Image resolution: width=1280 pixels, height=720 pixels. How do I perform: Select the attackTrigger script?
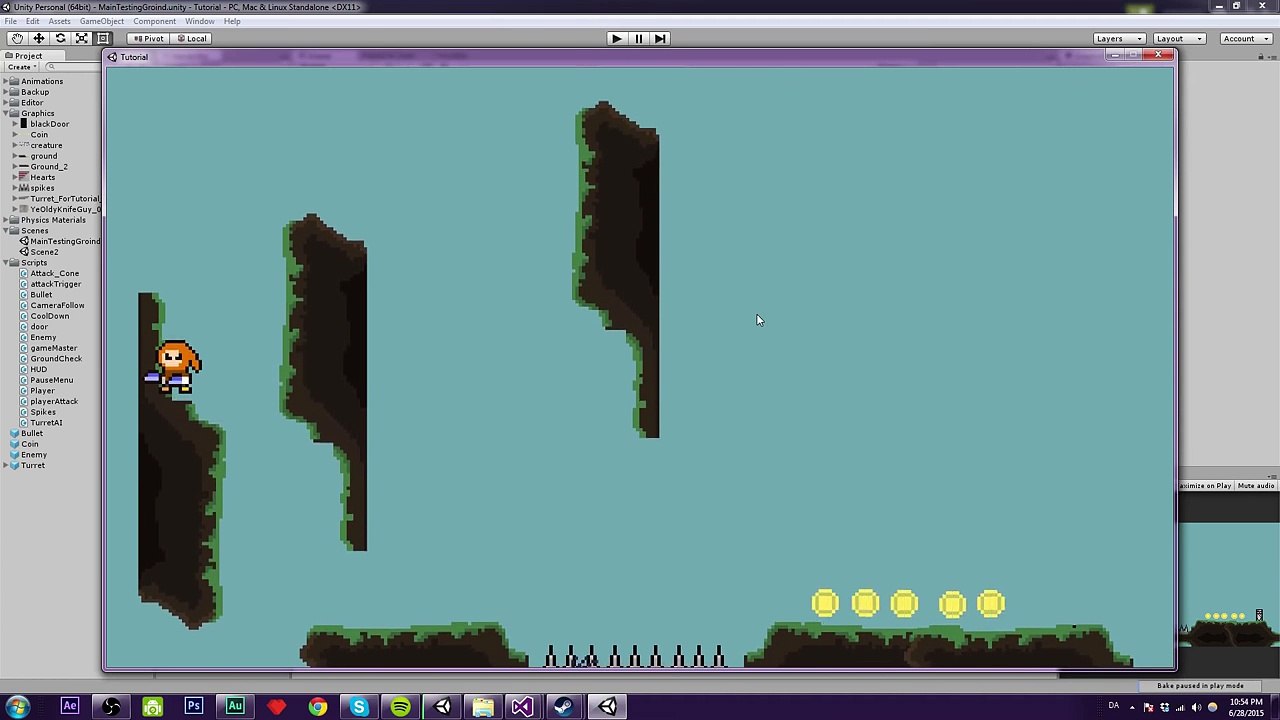pos(50,284)
